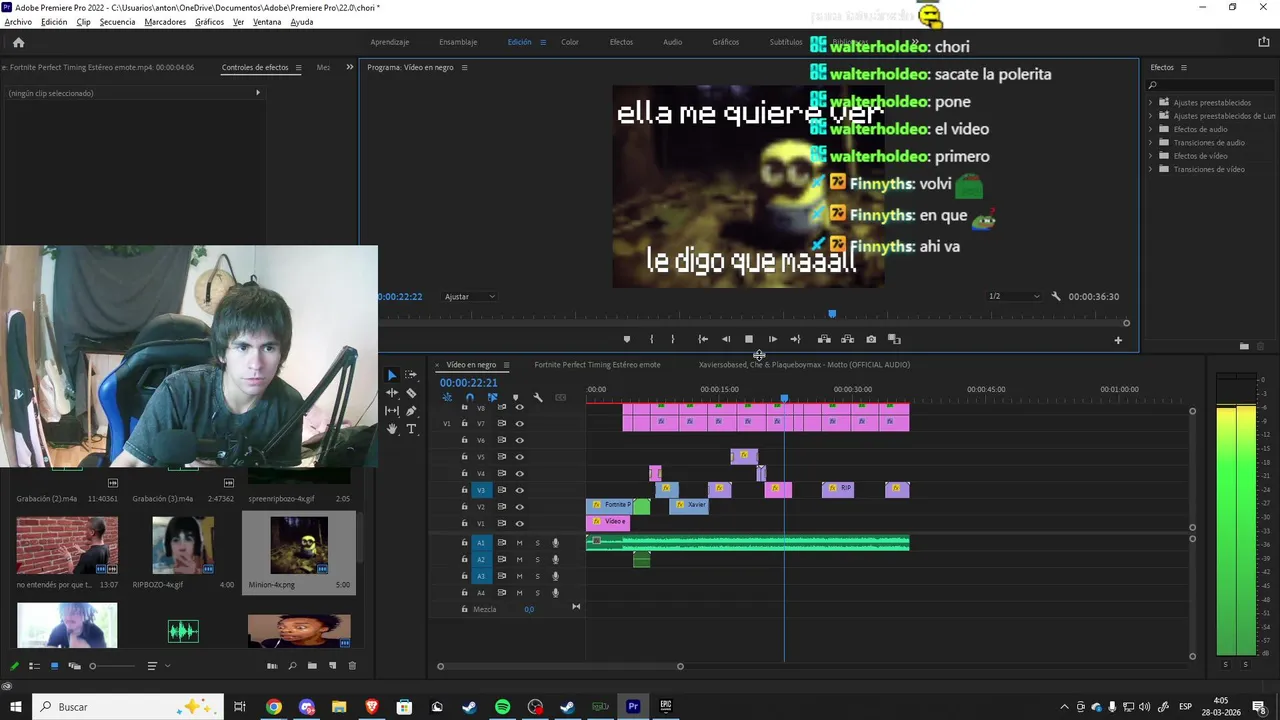This screenshot has height=720, width=1280.
Task: Expand Efectos de audio folder
Action: 1150,129
